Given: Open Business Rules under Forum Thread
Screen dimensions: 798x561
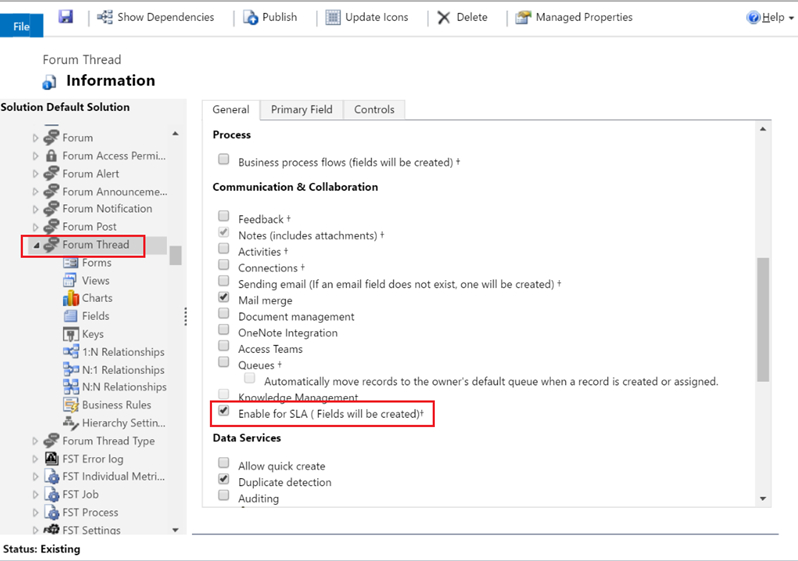Looking at the screenshot, I should point(116,405).
